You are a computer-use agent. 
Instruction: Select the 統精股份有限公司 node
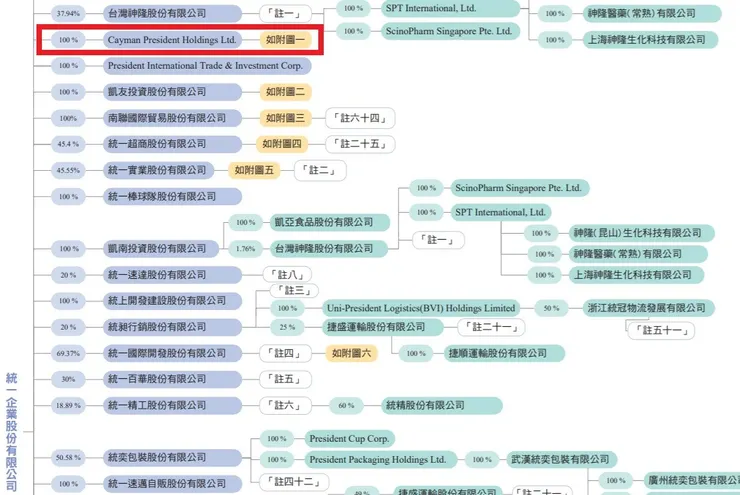[x=442, y=405]
